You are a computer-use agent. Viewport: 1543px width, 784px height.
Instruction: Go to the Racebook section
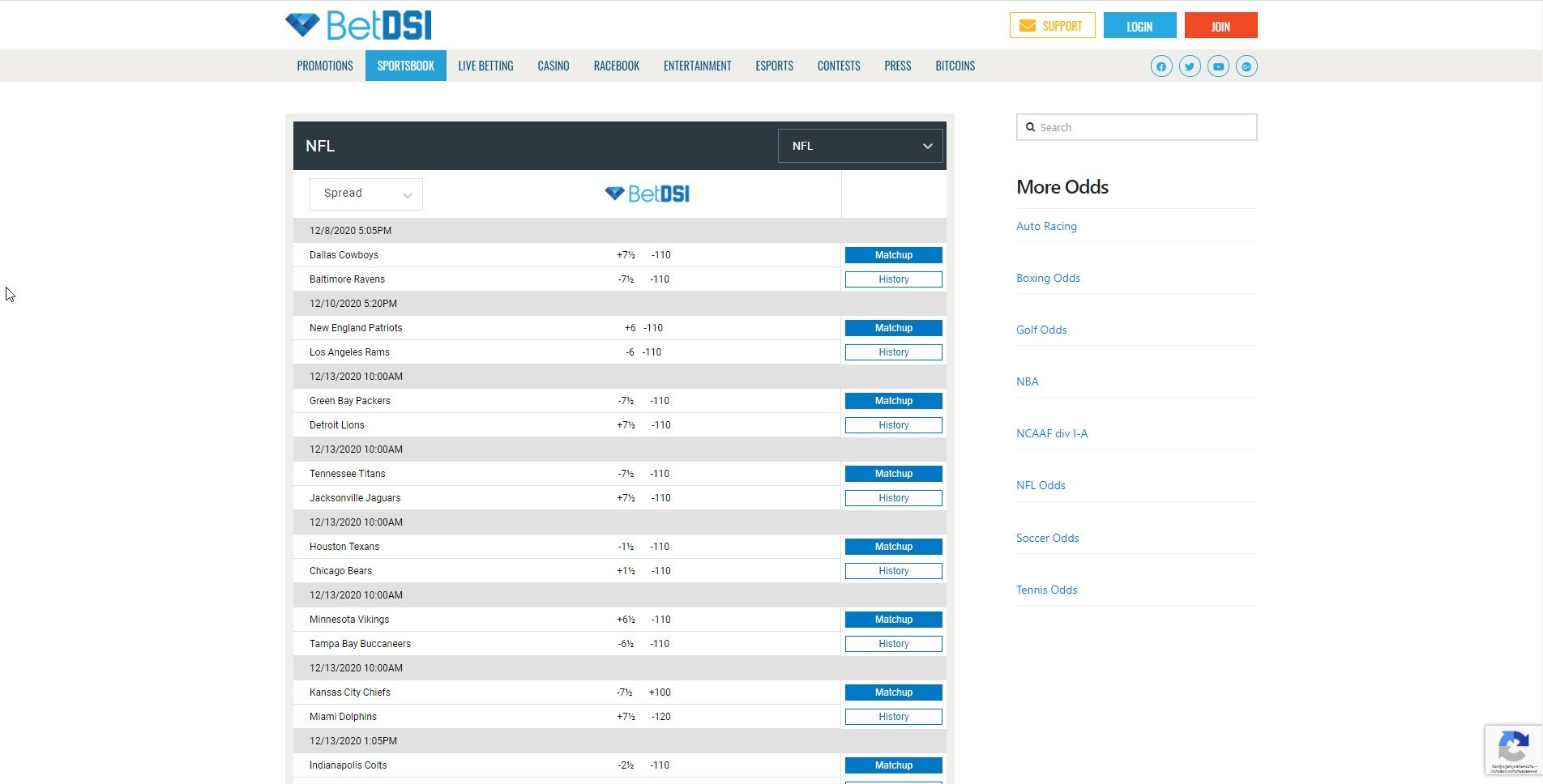616,66
